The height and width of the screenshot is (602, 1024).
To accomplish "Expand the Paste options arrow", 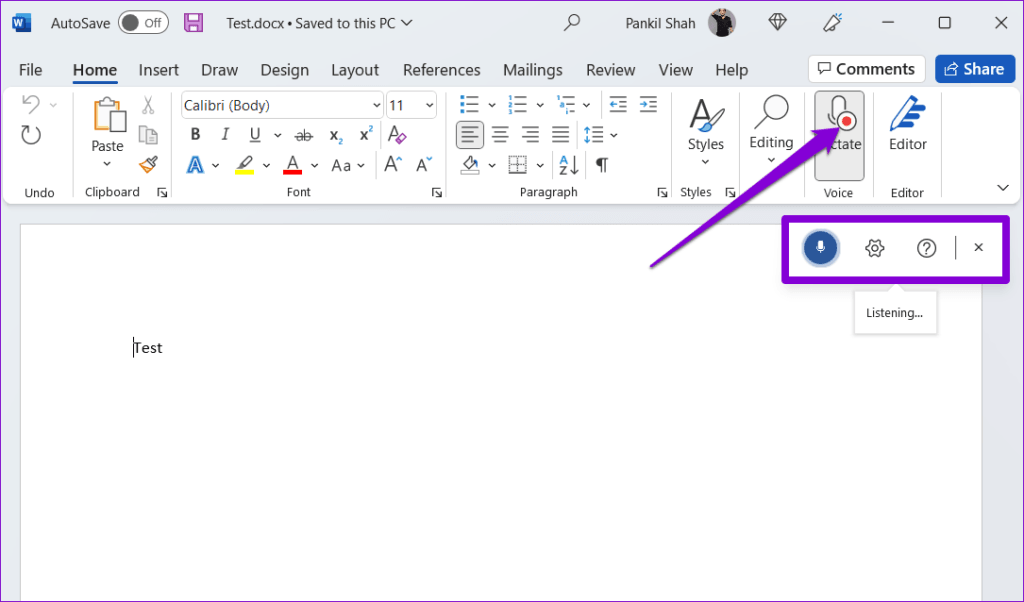I will coord(107,164).
